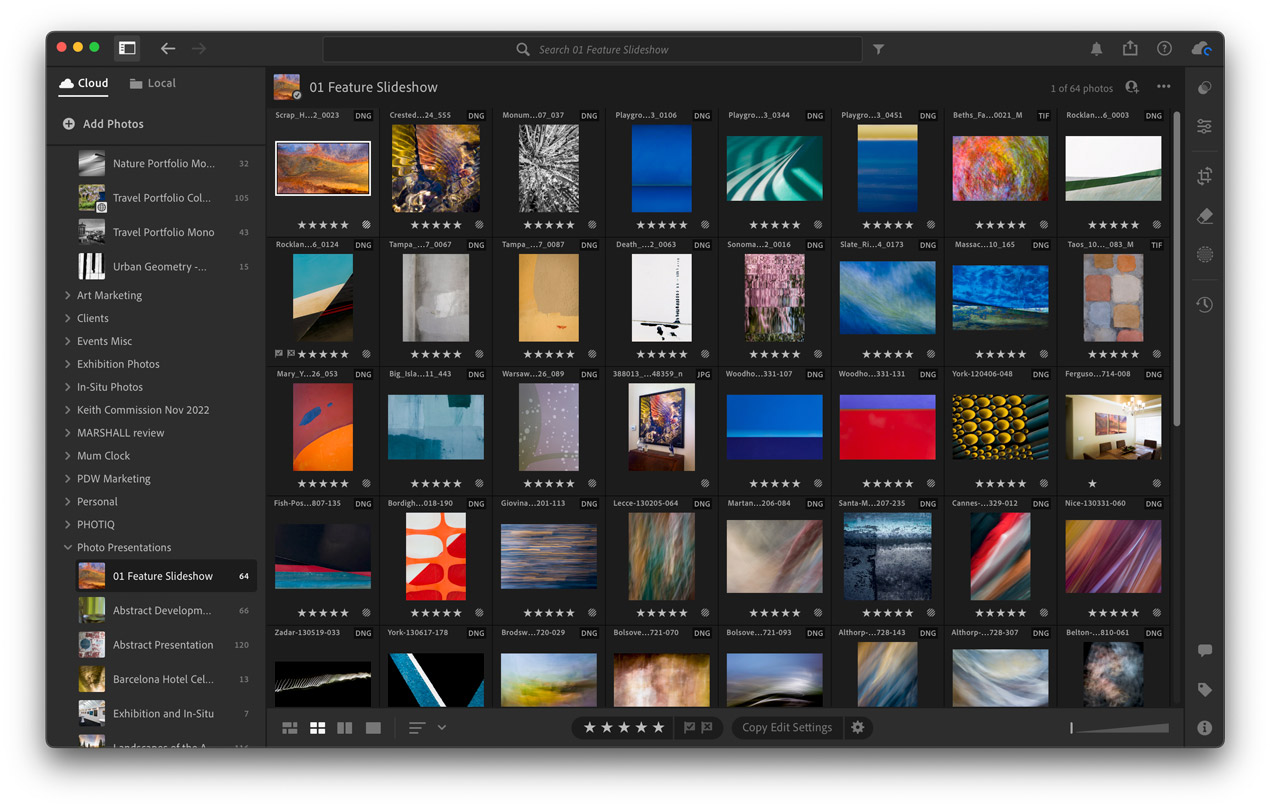
Task: Switch to Photo Grid view
Action: pyautogui.click(x=290, y=728)
